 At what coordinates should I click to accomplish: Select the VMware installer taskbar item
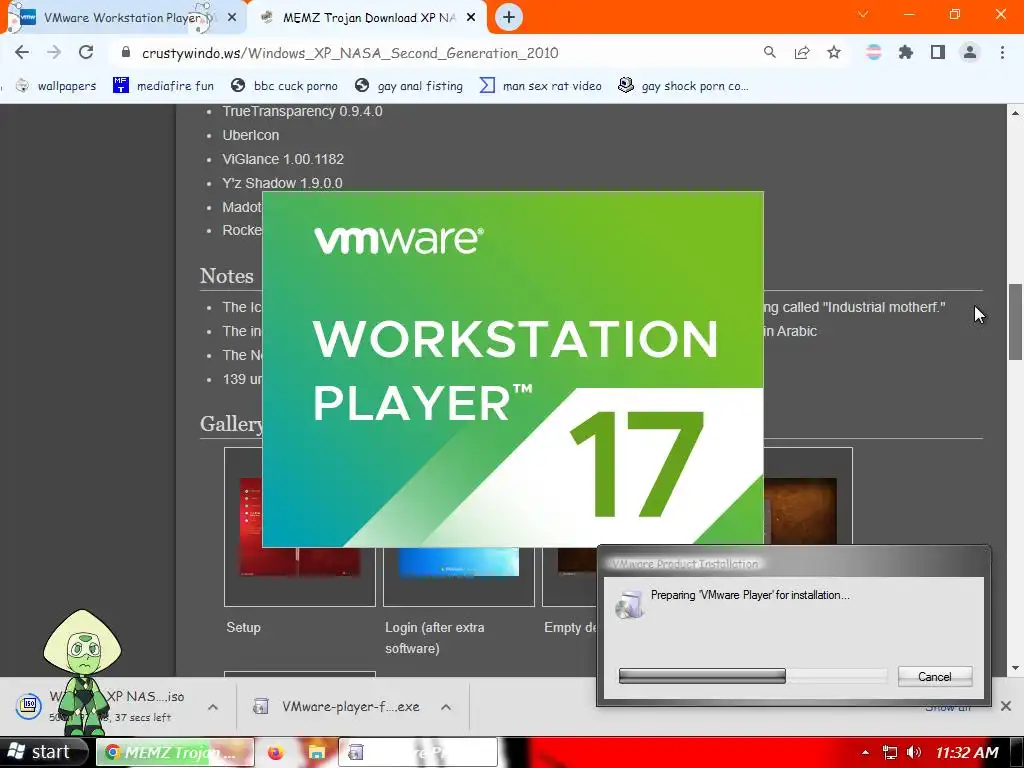click(418, 752)
